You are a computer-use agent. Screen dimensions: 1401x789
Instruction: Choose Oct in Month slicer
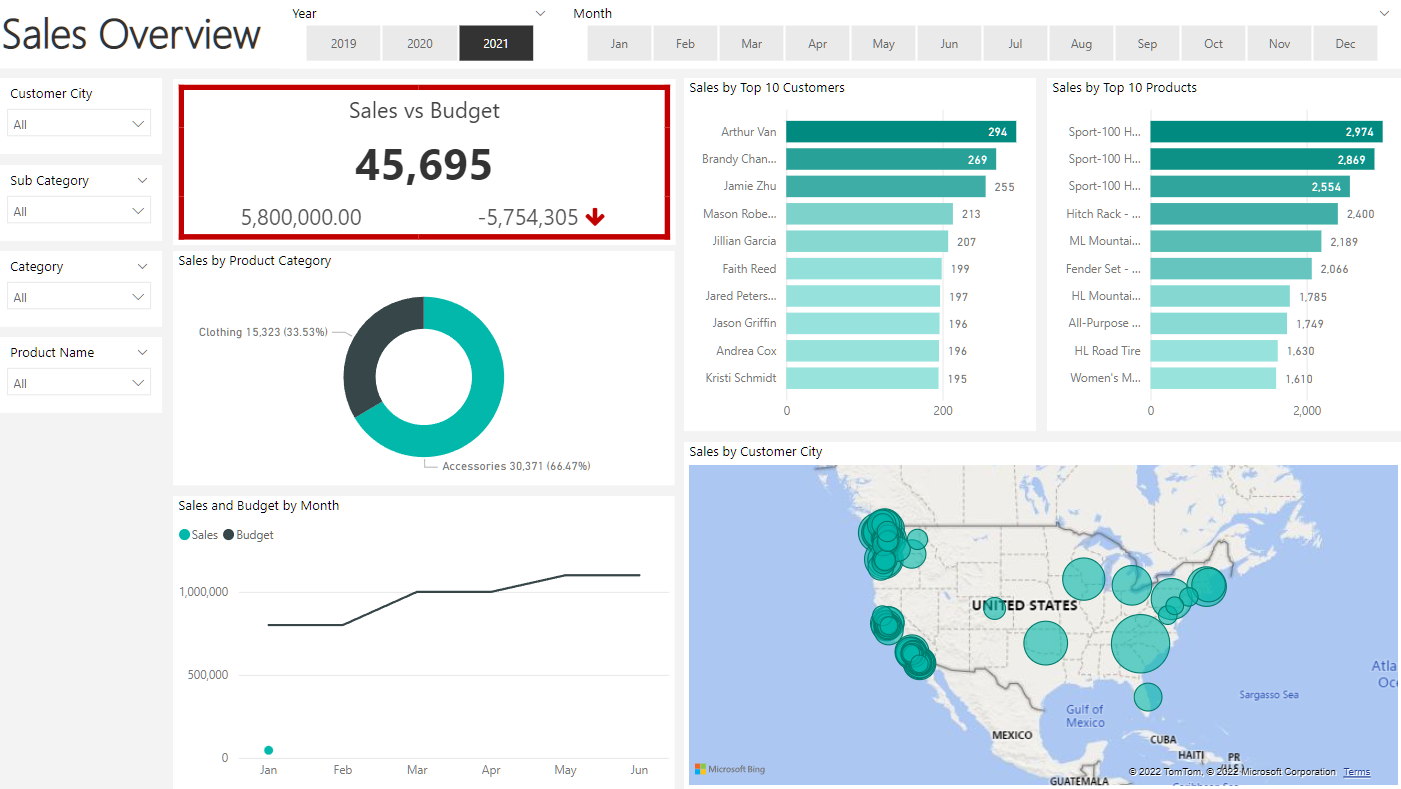tap(1214, 44)
